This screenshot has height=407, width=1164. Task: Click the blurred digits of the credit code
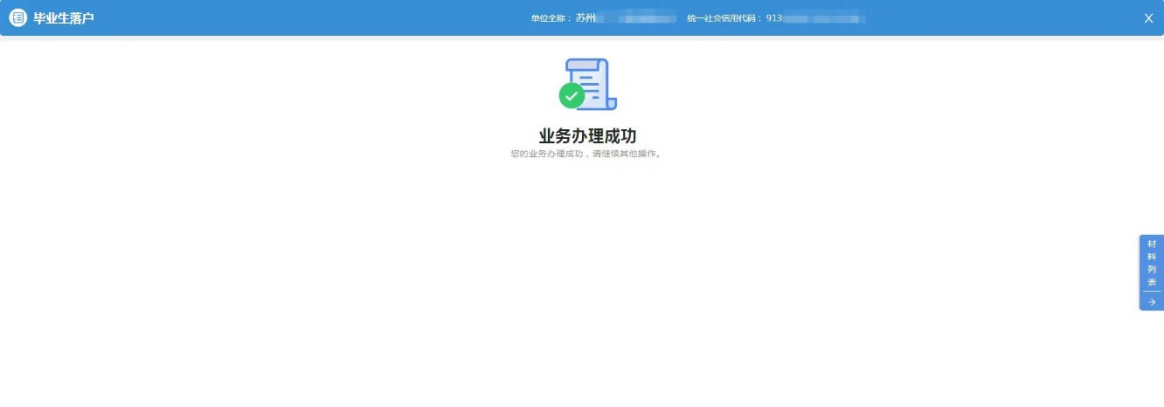click(824, 18)
